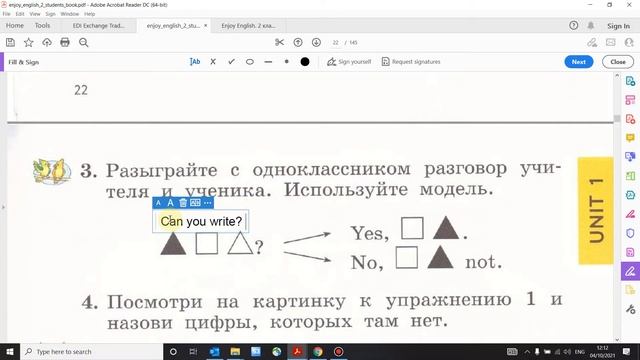This screenshot has width=640, height=360.
Task: Select the dot tool
Action: pos(287,62)
